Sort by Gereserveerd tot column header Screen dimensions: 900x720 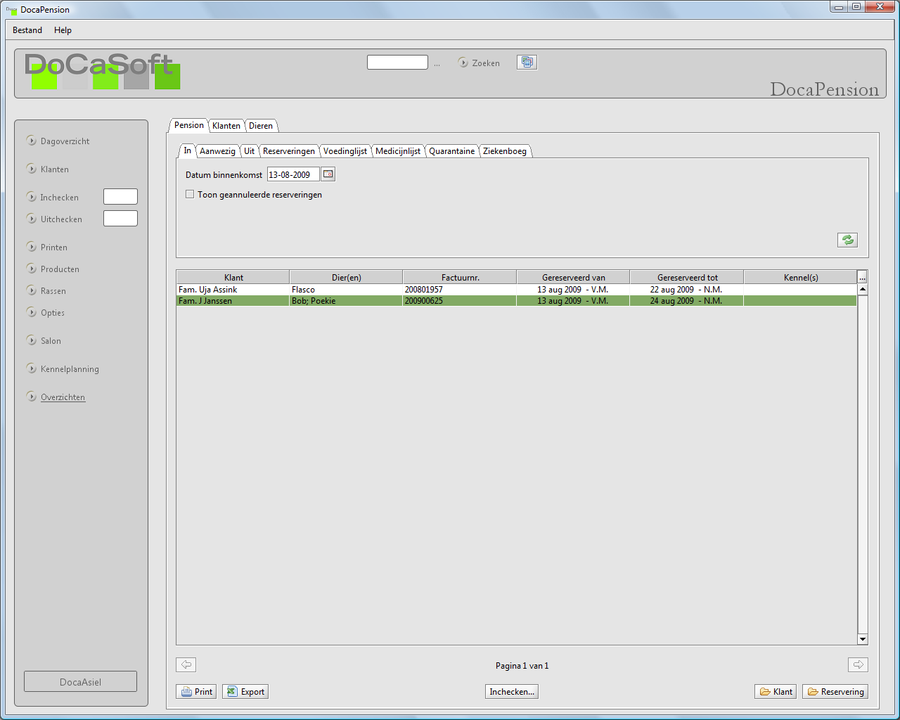click(687, 277)
